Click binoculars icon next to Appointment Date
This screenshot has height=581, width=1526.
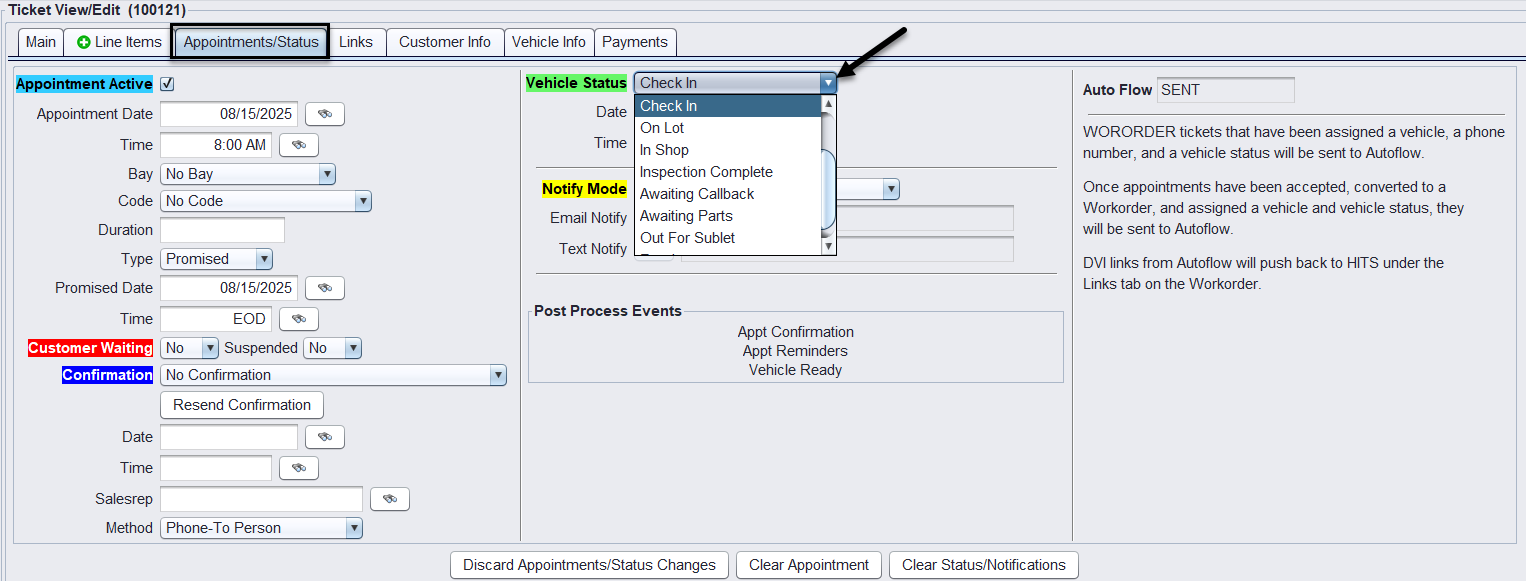324,114
